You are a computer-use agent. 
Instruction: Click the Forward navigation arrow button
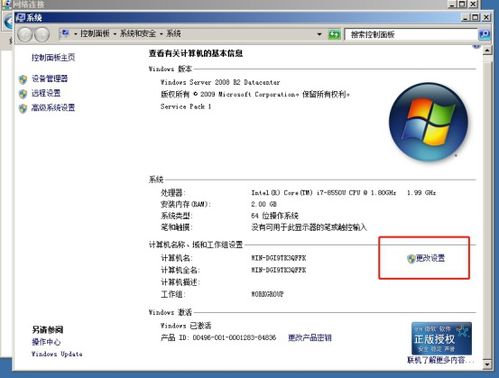[x=42, y=34]
